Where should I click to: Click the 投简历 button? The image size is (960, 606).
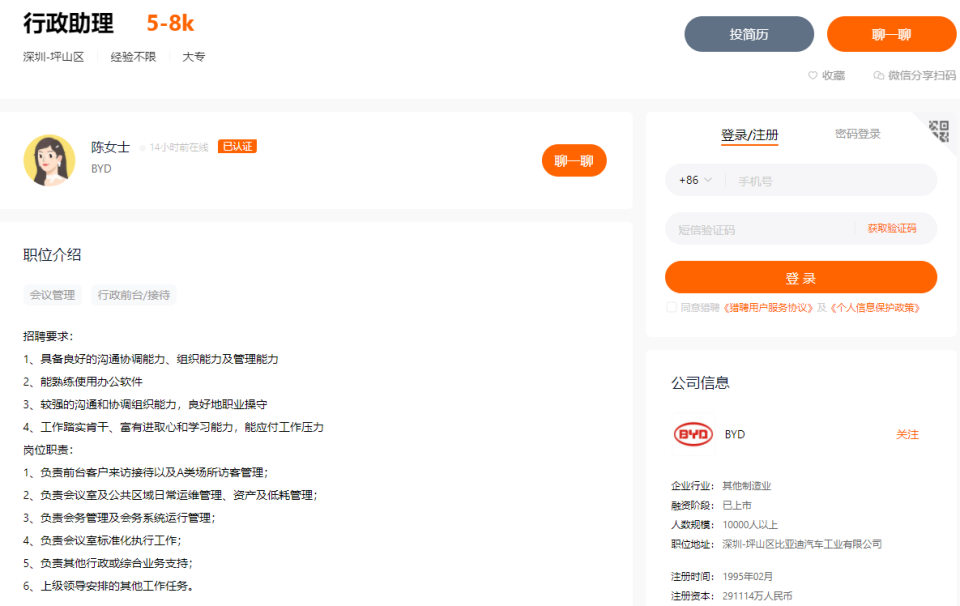pyautogui.click(x=749, y=34)
